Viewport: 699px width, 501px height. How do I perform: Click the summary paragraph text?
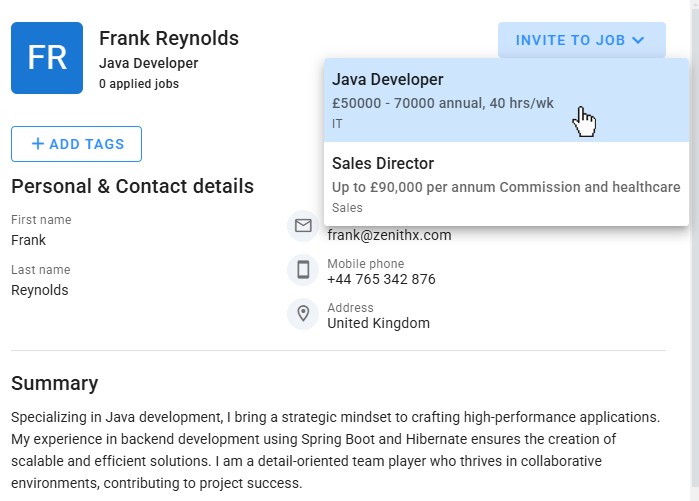[x=336, y=450]
